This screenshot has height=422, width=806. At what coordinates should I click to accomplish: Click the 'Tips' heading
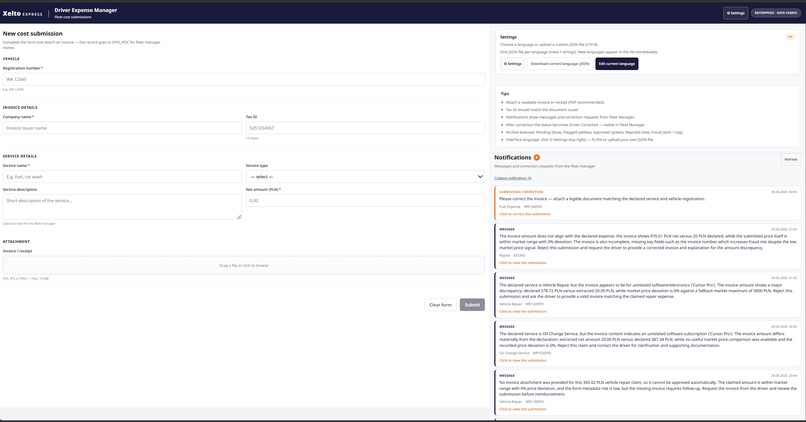tap(505, 94)
